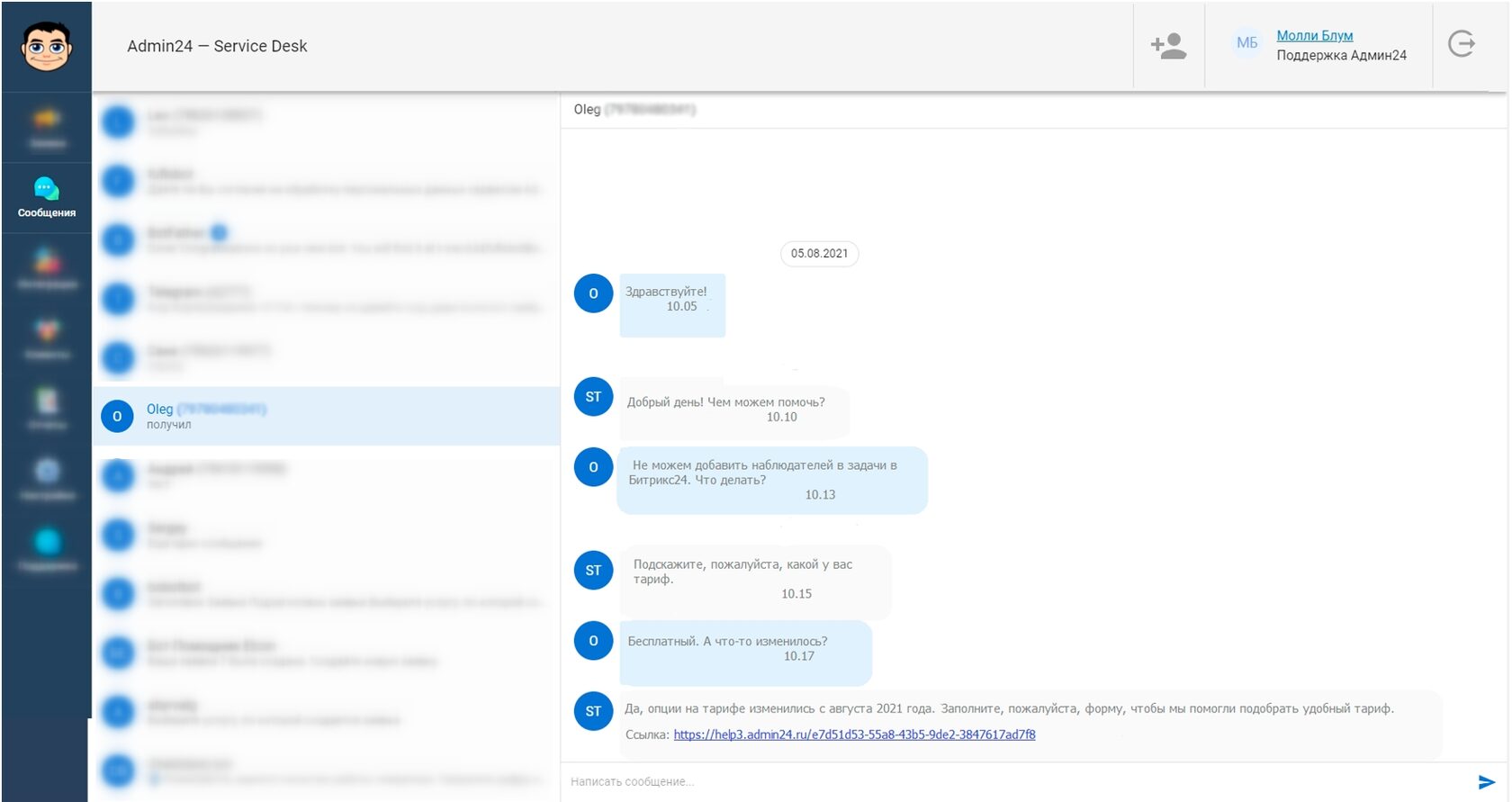This screenshot has width=1512, height=802.
Task: Click the ST avatar beside the тариф question
Action: (593, 571)
